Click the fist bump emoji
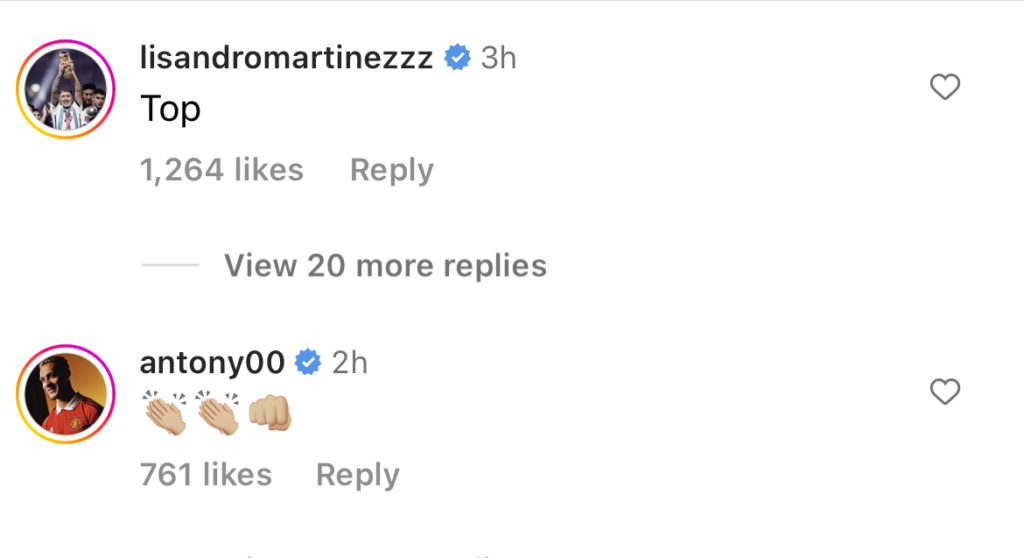 tap(270, 413)
